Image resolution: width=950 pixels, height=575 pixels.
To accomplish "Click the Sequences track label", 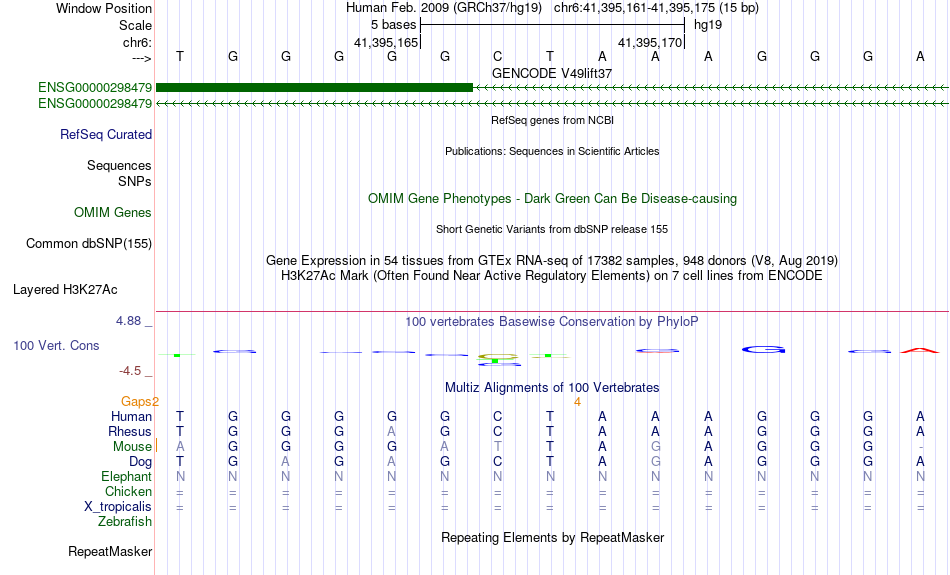I will [119, 165].
